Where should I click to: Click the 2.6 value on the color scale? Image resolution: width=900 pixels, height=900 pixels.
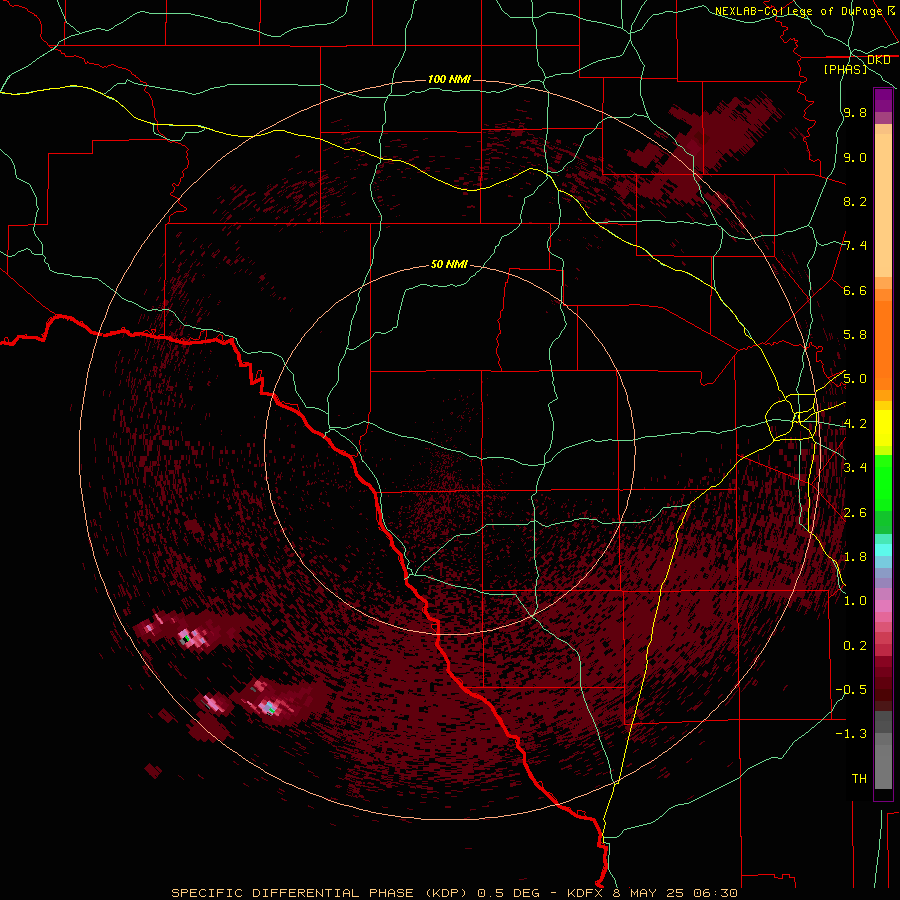[855, 513]
